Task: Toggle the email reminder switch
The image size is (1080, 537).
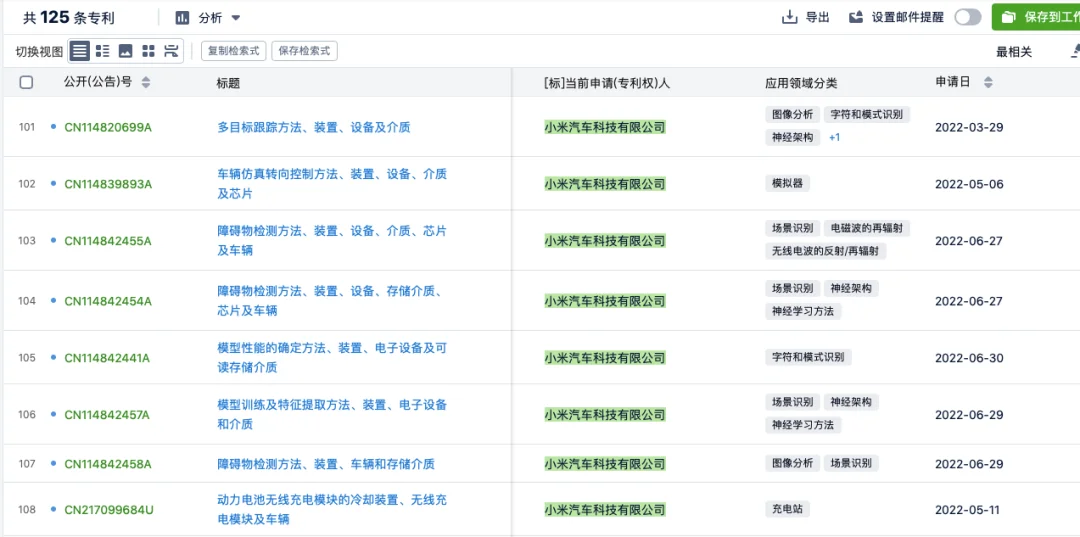Action: (968, 17)
